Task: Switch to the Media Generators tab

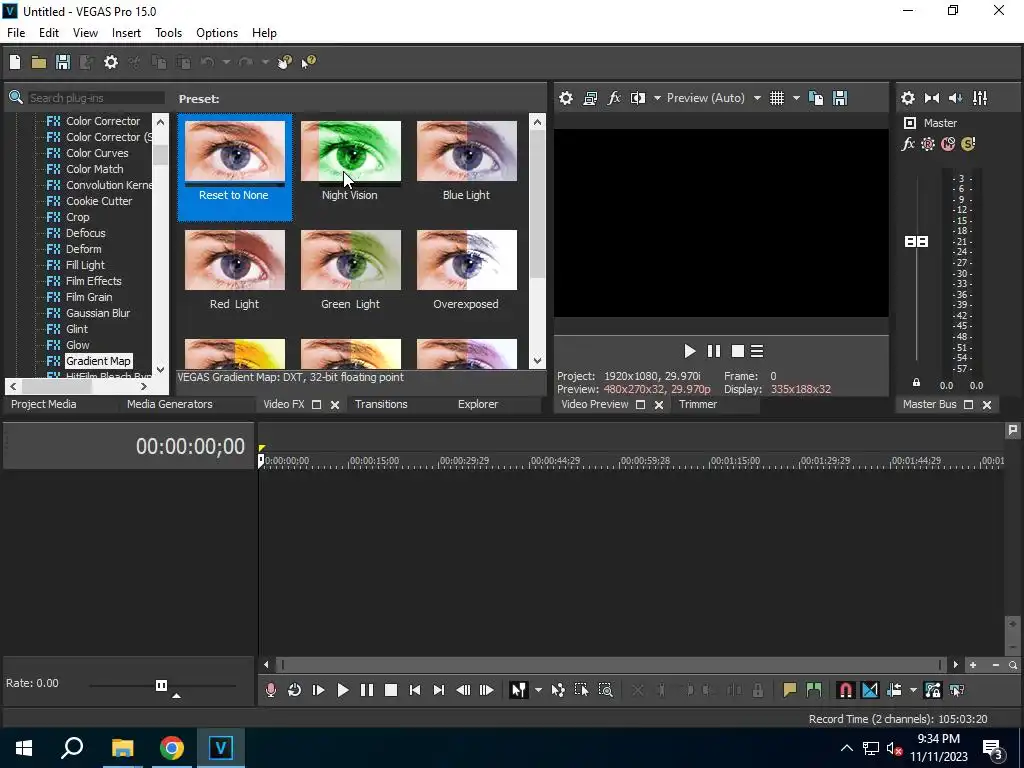Action: (169, 404)
